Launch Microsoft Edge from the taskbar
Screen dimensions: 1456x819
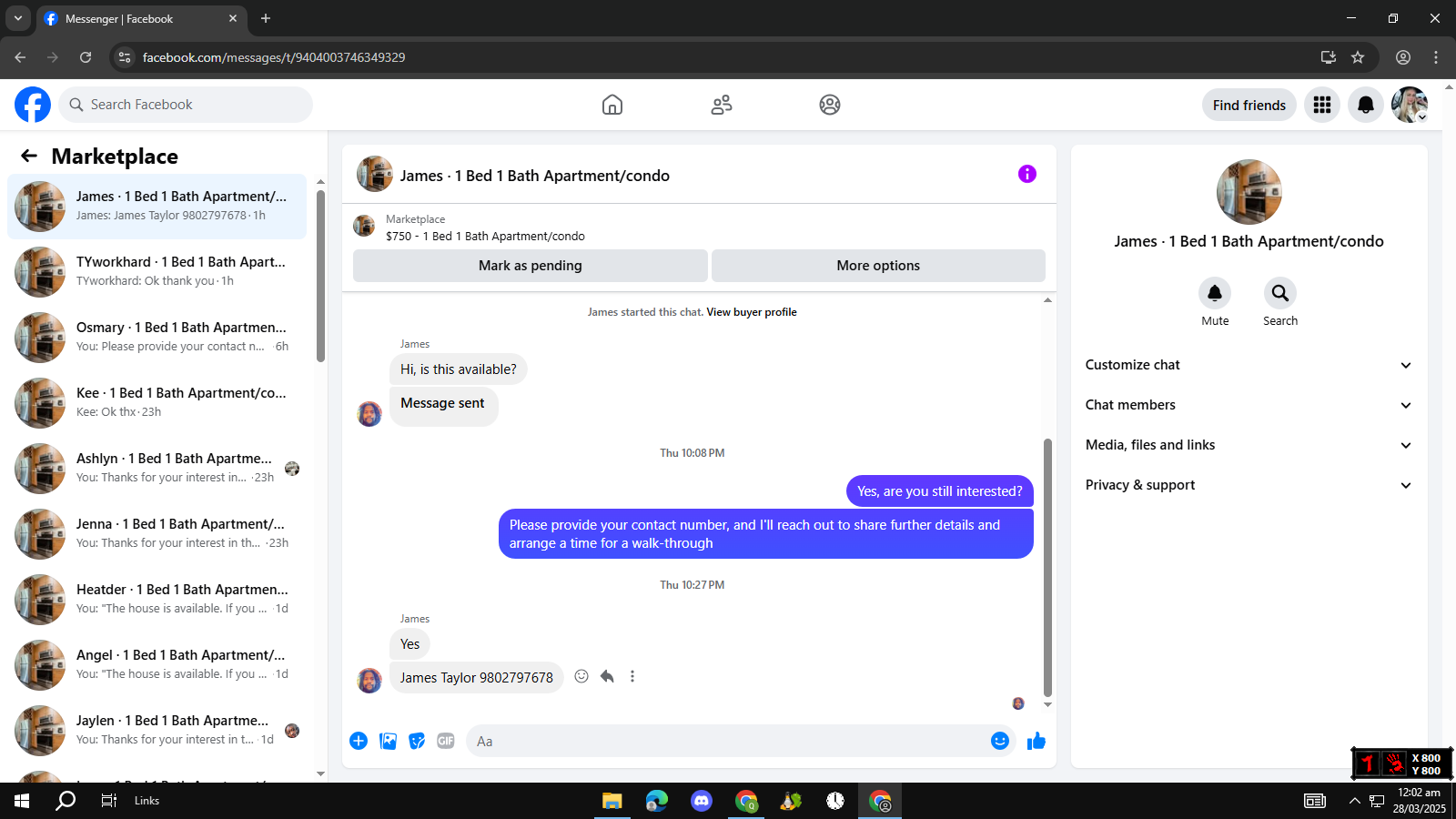pos(656,801)
